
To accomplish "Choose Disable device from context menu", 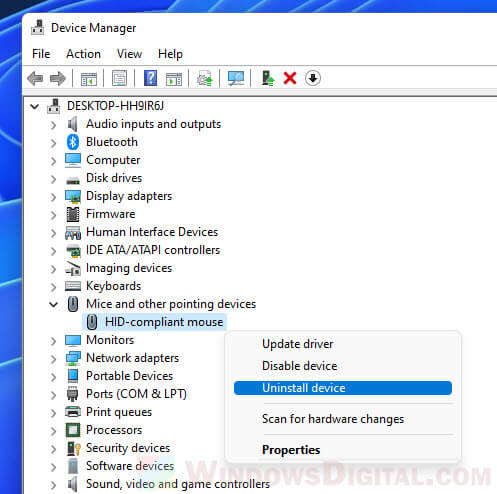I will (343, 366).
